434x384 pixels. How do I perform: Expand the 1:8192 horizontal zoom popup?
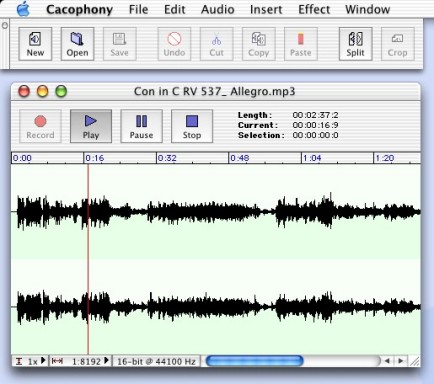coord(91,361)
